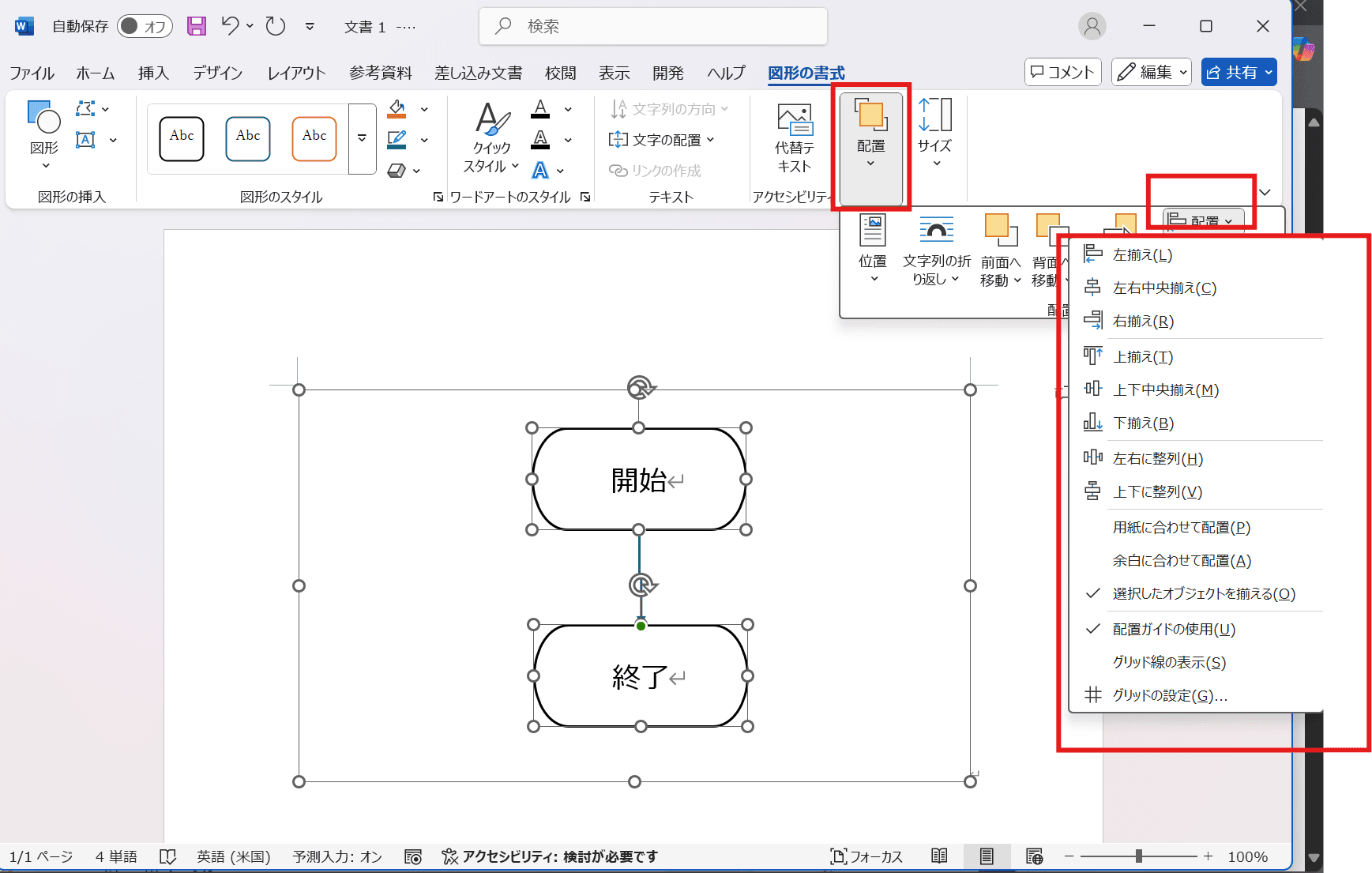Open Wrap Text (文字列の折り返し) icon

[936, 231]
